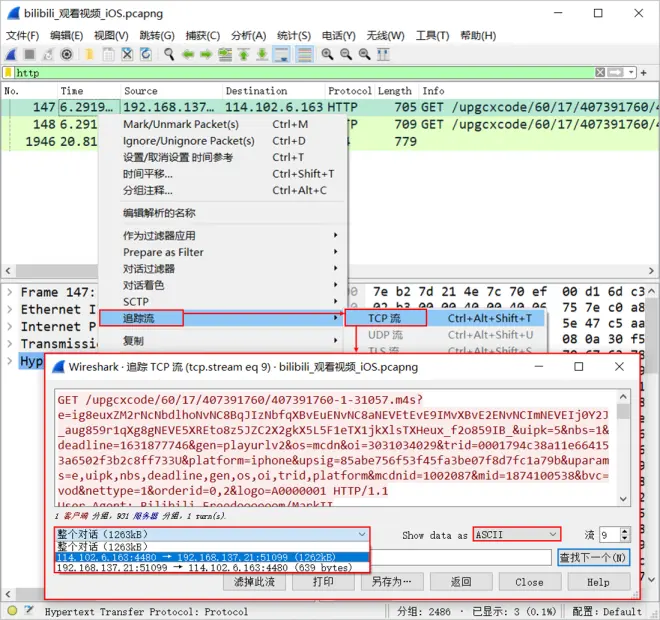The image size is (660, 620).
Task: Zoom out of packet text
Action: (346, 54)
